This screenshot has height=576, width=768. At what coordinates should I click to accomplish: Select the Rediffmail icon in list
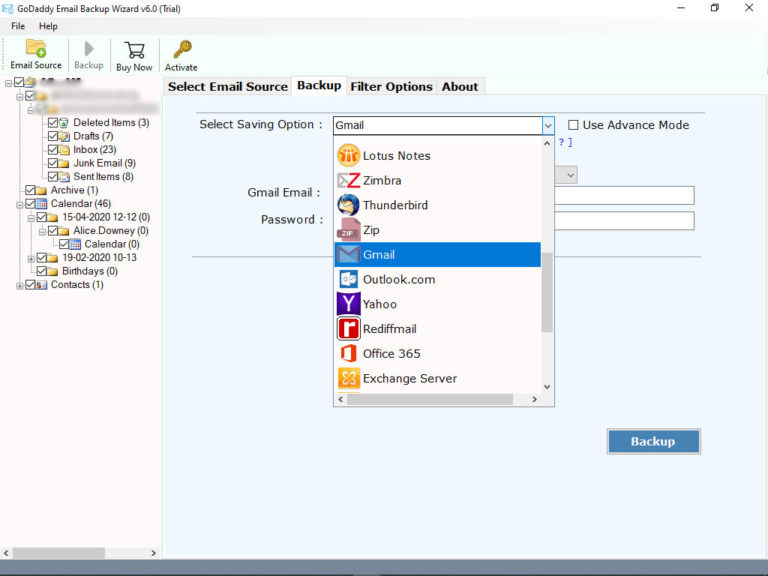point(348,329)
